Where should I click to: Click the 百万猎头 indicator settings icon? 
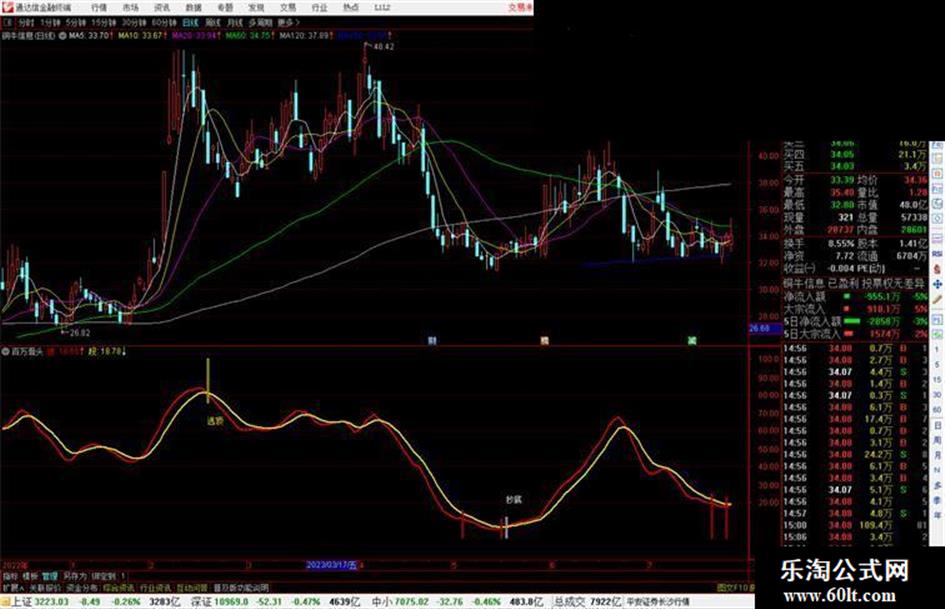click(5, 351)
